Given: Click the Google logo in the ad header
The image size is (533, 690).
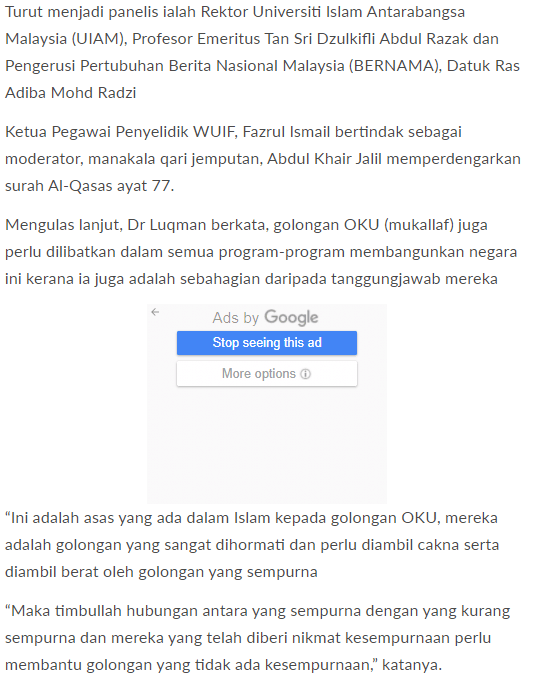Looking at the screenshot, I should (291, 317).
